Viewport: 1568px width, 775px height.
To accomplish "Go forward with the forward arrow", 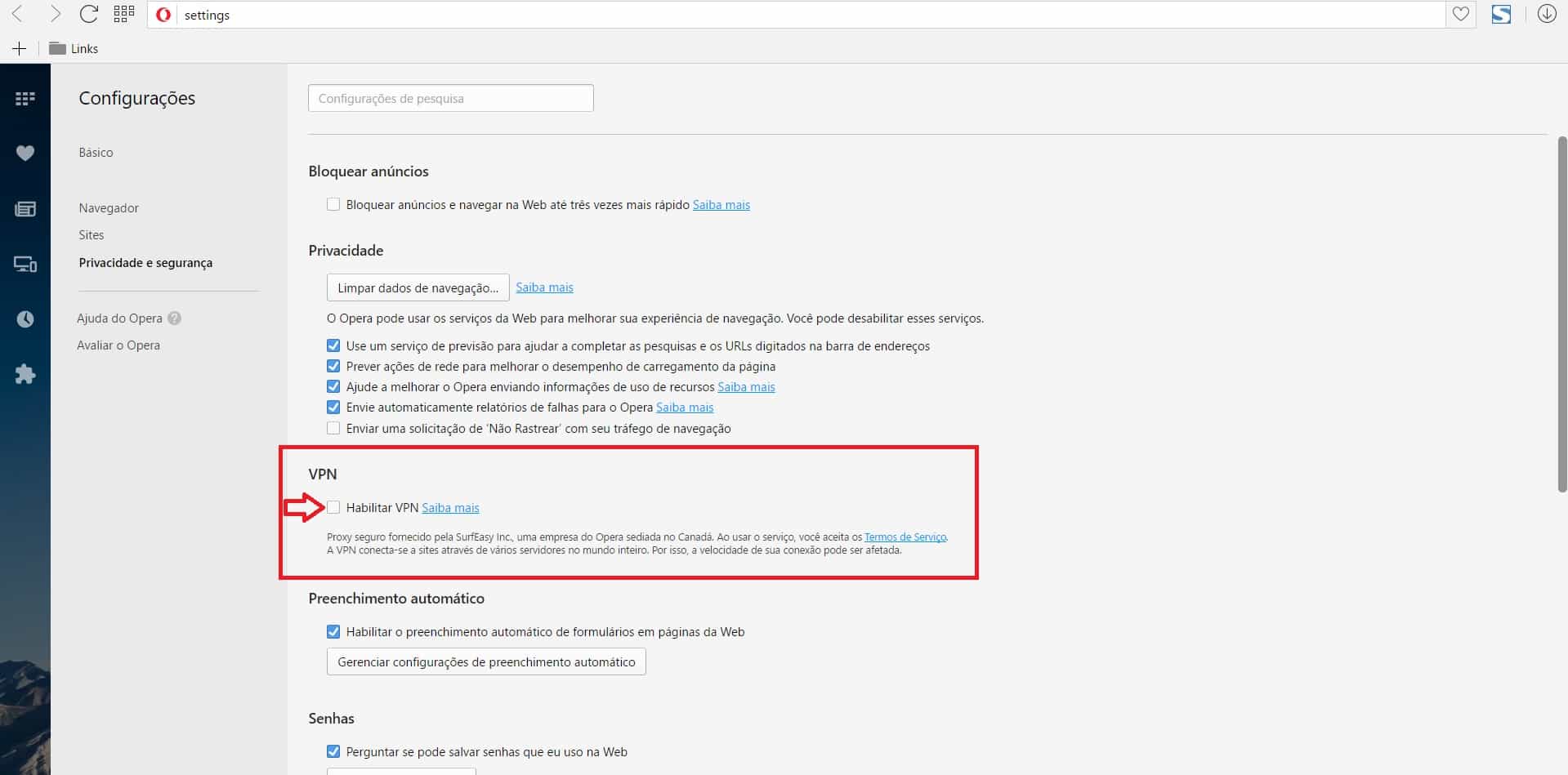I will [54, 14].
